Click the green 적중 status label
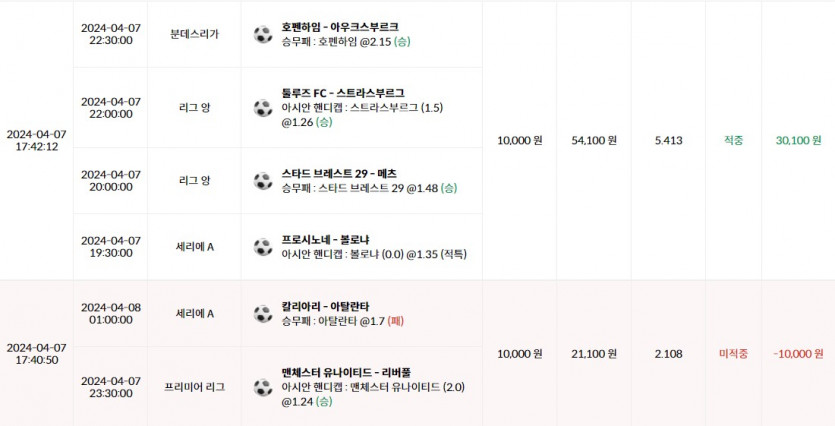 point(733,140)
